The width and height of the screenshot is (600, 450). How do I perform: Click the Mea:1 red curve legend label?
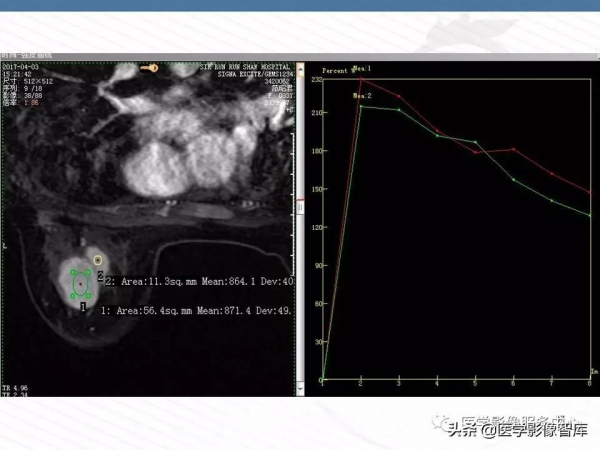[360, 68]
